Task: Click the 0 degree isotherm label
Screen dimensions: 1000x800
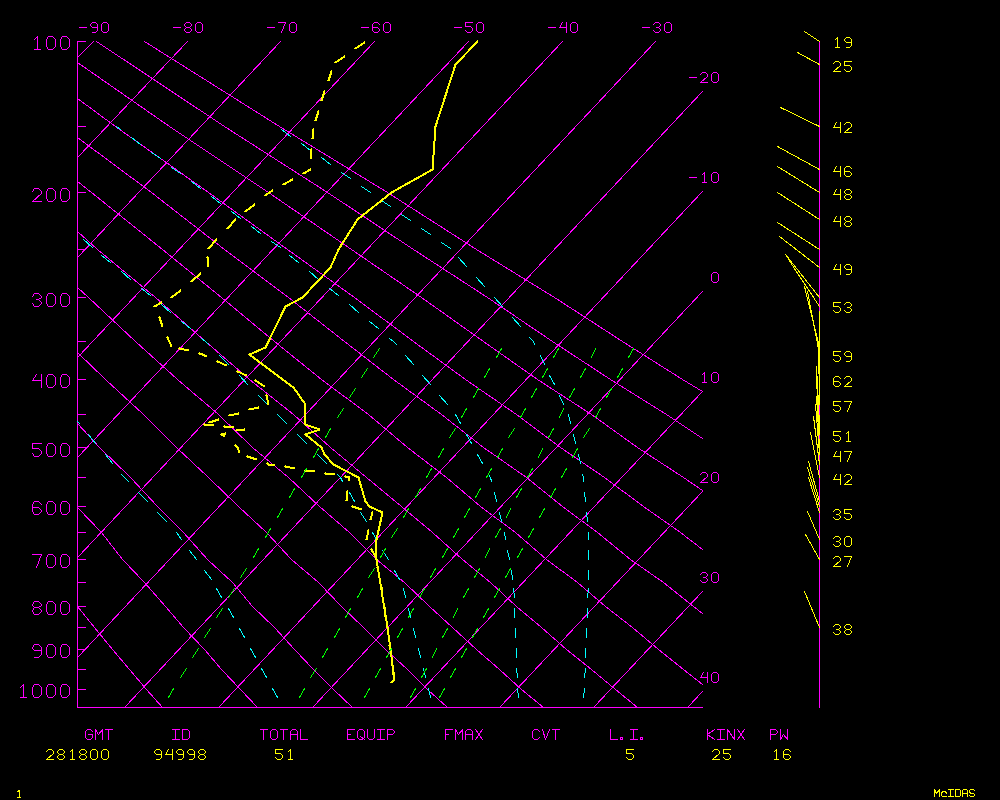Action: (x=714, y=278)
